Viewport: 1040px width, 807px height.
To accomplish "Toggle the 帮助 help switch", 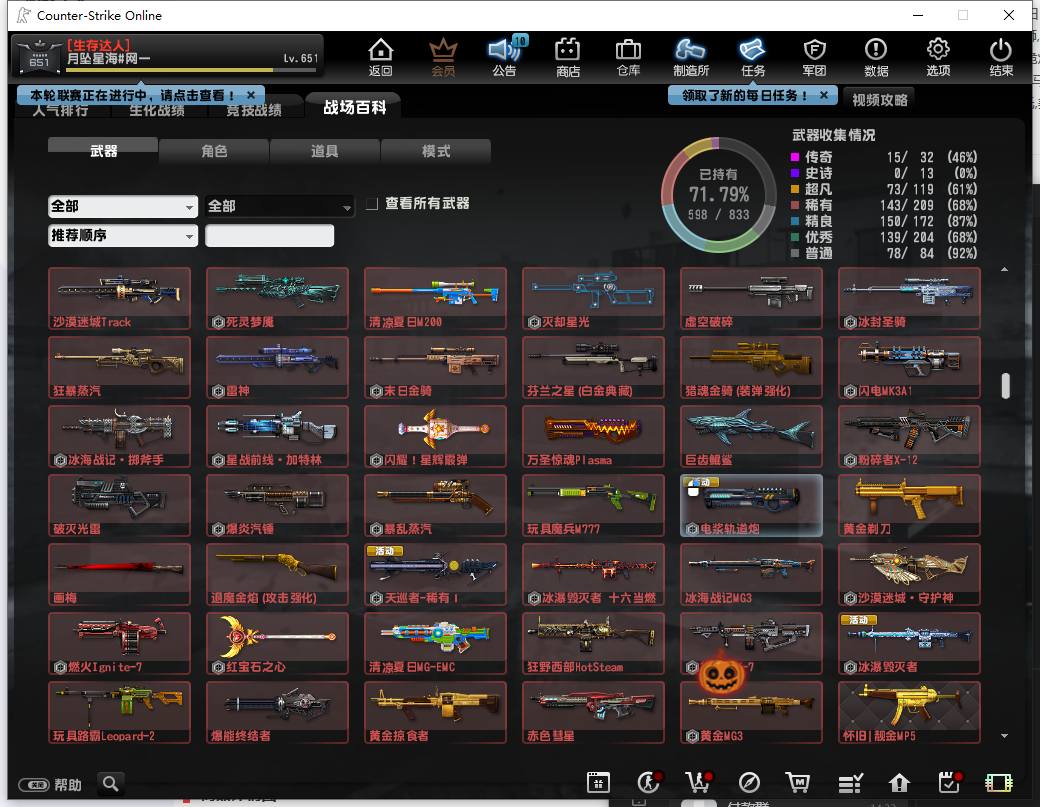I will (x=34, y=784).
